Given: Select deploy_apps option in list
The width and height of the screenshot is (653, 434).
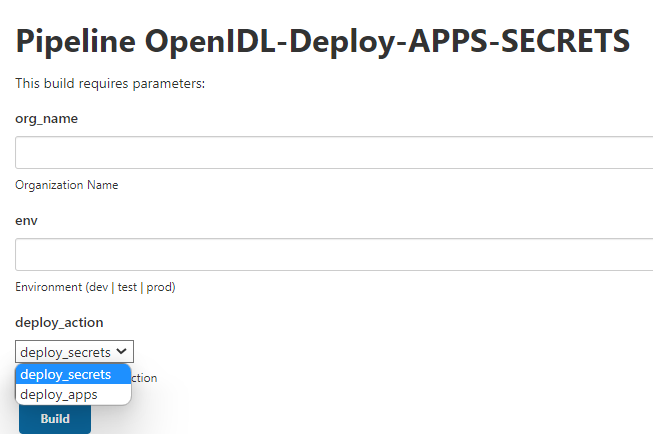Looking at the screenshot, I should [73, 394].
